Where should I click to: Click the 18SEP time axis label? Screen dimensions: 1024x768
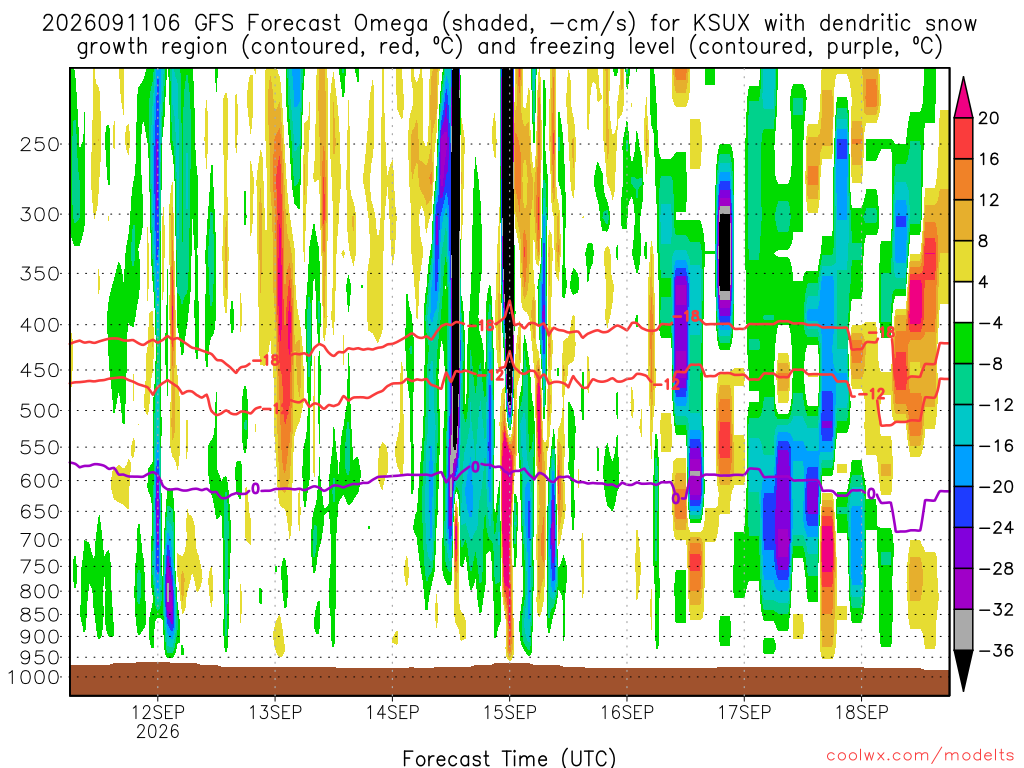click(x=861, y=712)
